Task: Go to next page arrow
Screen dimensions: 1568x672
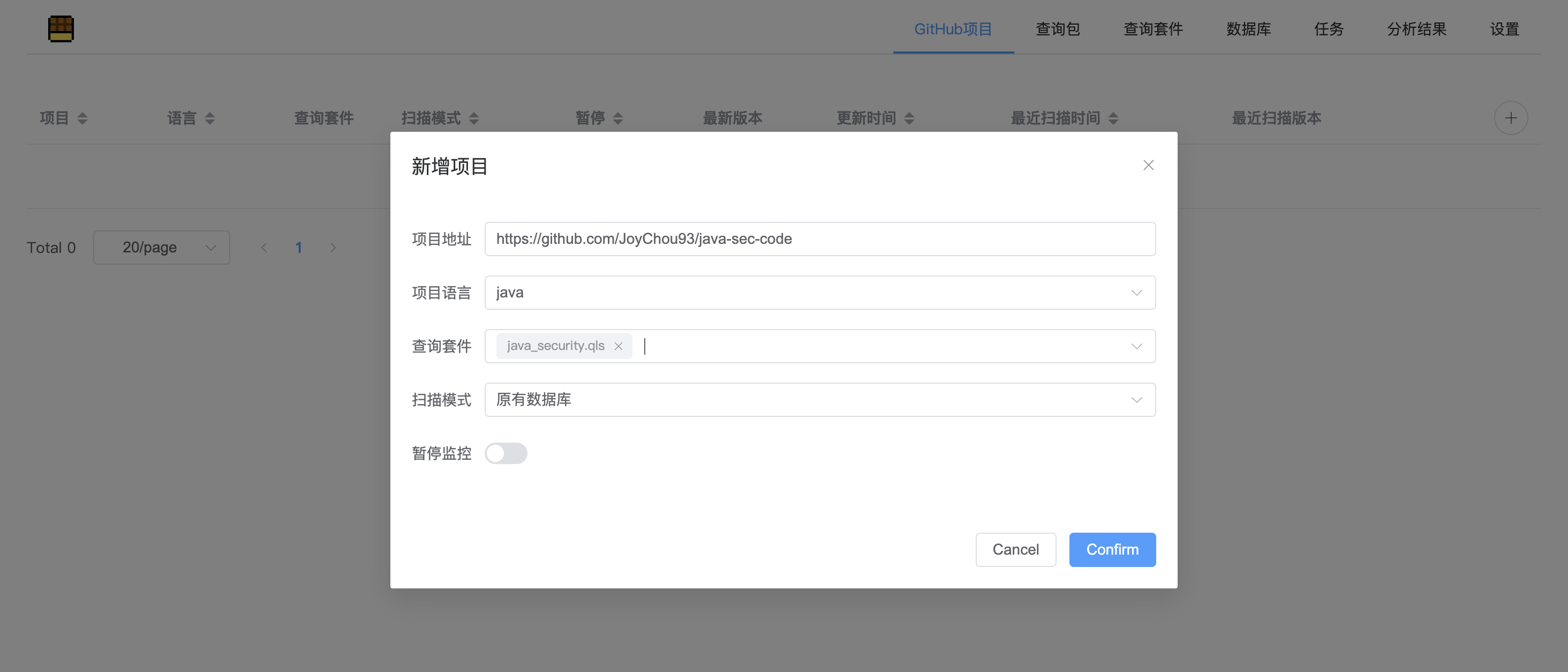Action: click(x=333, y=248)
